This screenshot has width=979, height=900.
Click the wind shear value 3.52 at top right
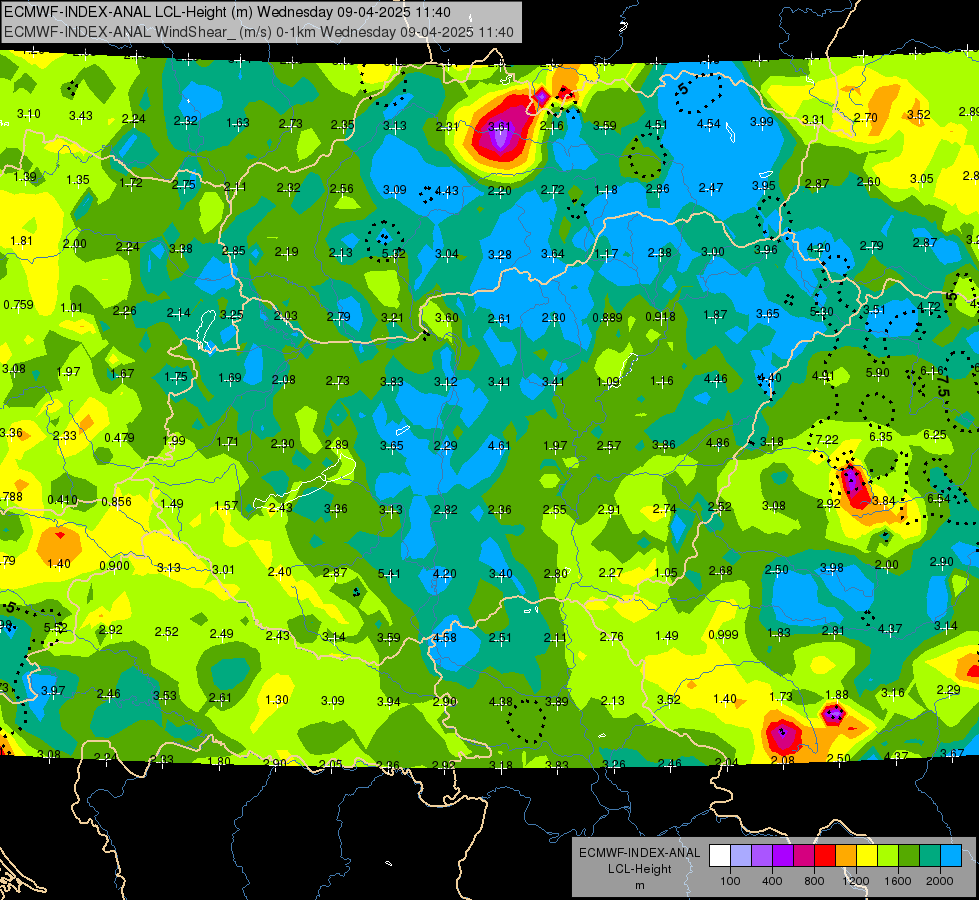tap(918, 115)
